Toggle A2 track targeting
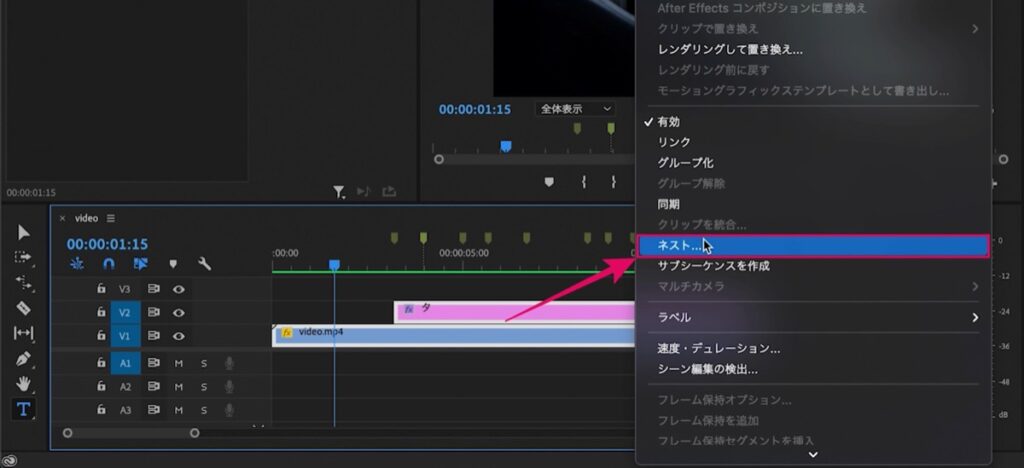The width and height of the screenshot is (1024, 468). tap(125, 386)
